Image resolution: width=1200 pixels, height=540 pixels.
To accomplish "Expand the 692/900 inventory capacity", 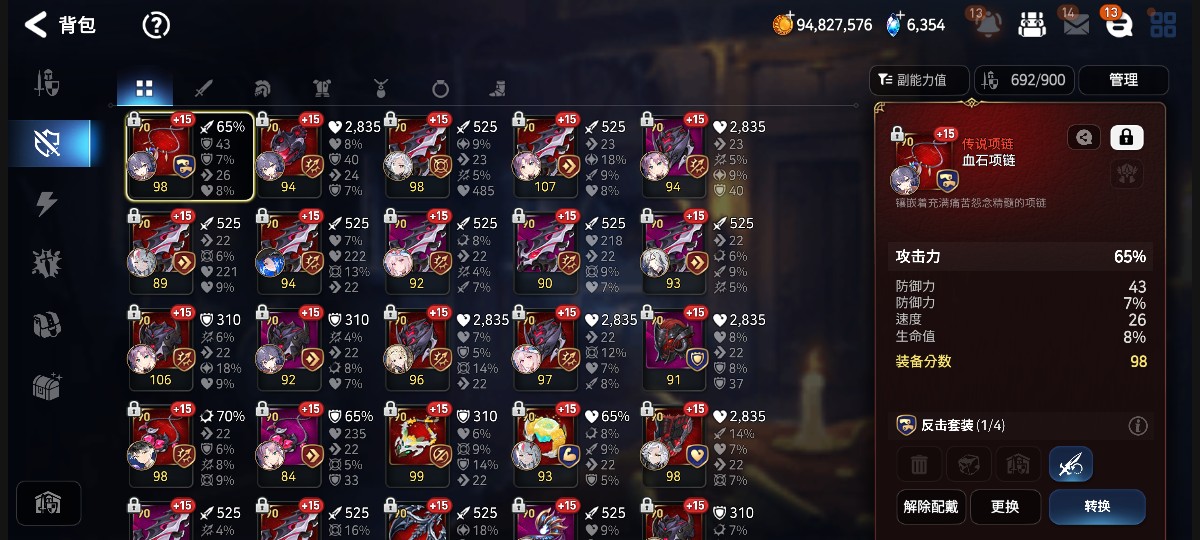I will [1024, 80].
